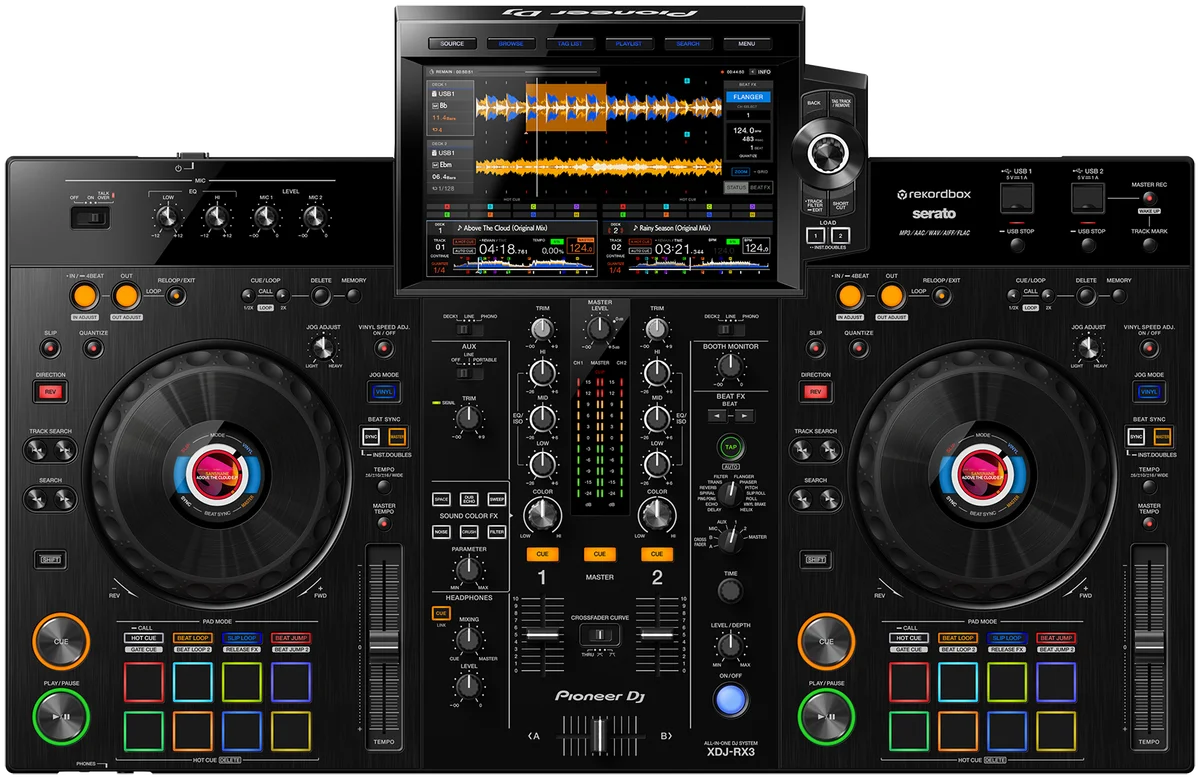
Task: Tap the MASTER orange CUE button
Action: [599, 553]
